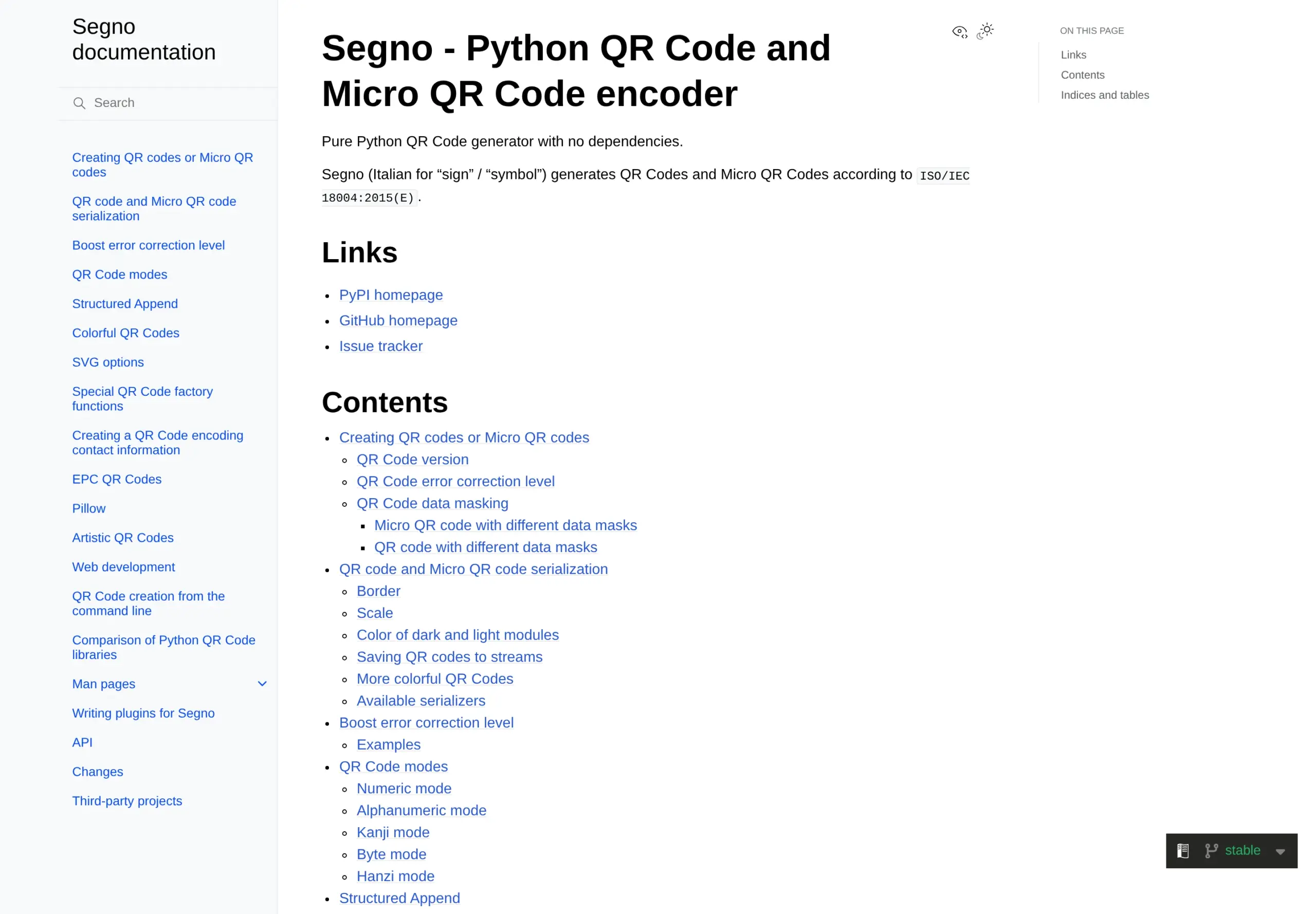Open sidebar Pillow page
This screenshot has height=914, width=1316.
click(x=89, y=508)
